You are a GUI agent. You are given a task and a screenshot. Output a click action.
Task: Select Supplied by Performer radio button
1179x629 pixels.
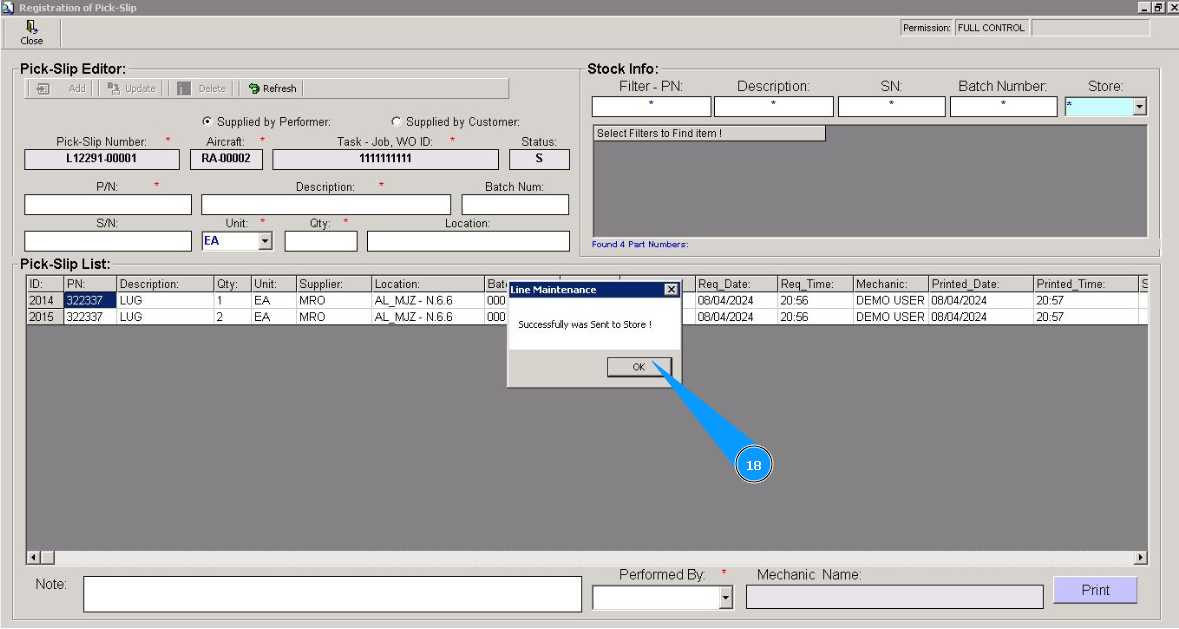tap(207, 122)
